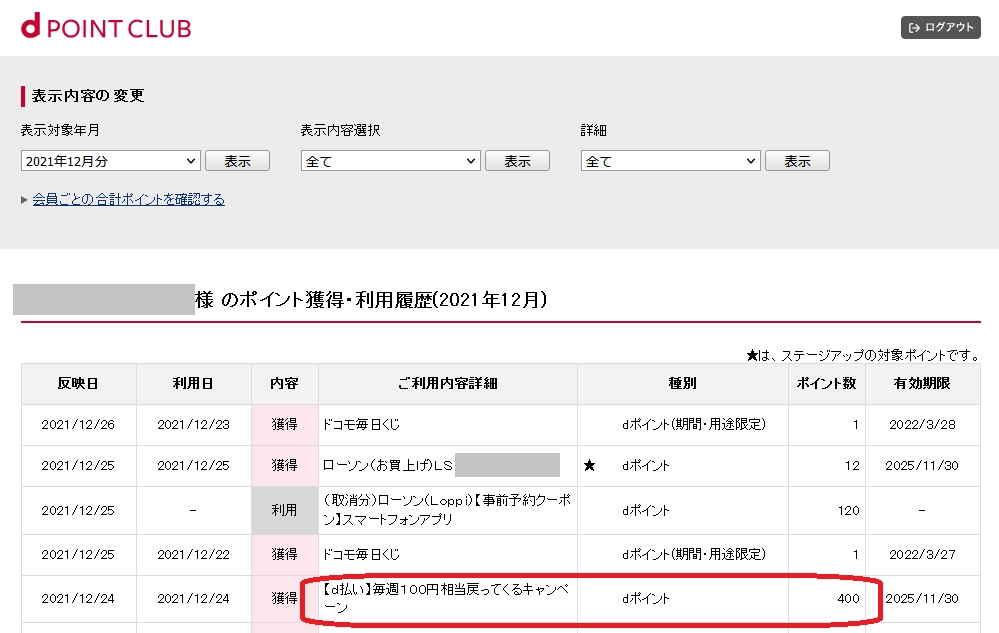The height and width of the screenshot is (633, 999).
Task: Click the 有効期限 column header
Action: click(922, 383)
